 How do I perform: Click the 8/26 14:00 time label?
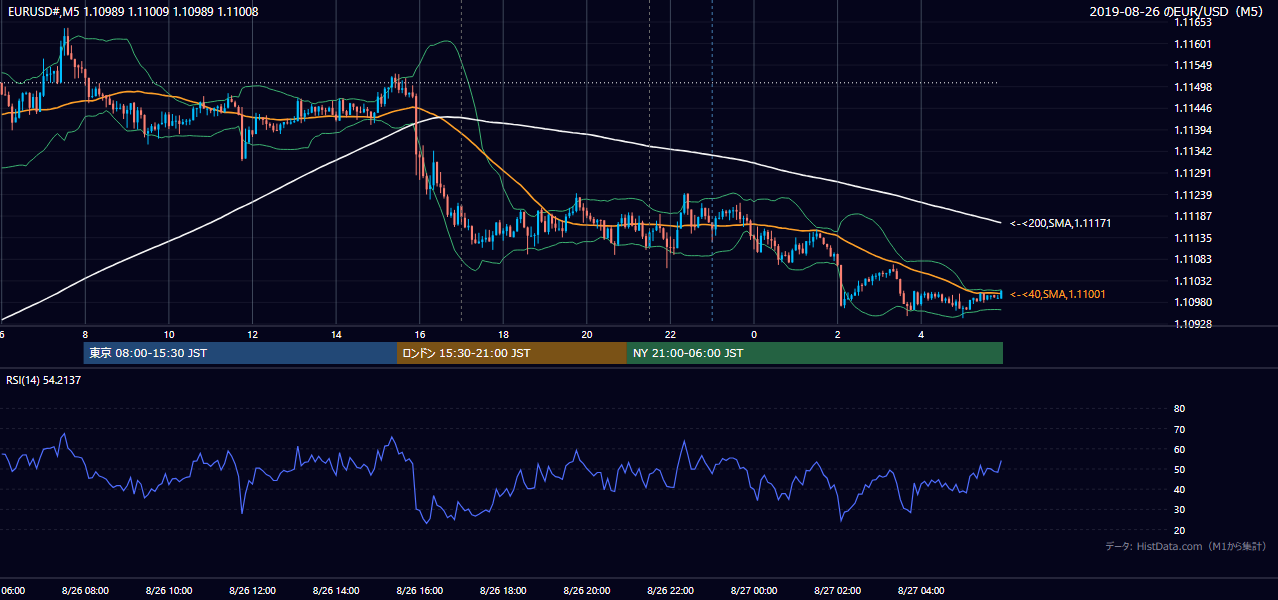(336, 590)
